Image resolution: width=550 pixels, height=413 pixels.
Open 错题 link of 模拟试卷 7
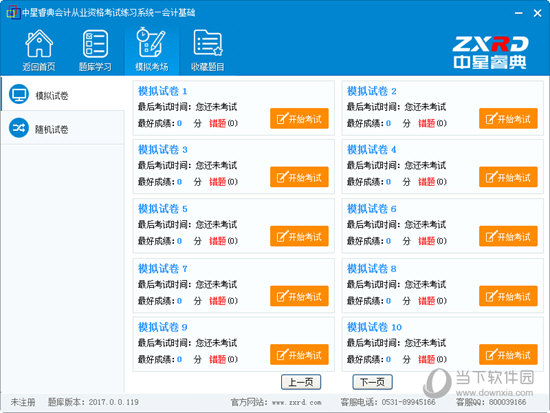tap(217, 301)
